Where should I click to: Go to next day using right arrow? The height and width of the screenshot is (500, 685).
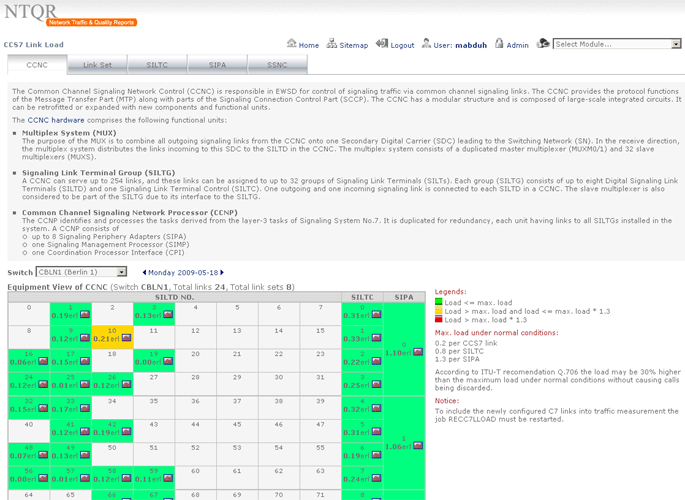tap(221, 272)
